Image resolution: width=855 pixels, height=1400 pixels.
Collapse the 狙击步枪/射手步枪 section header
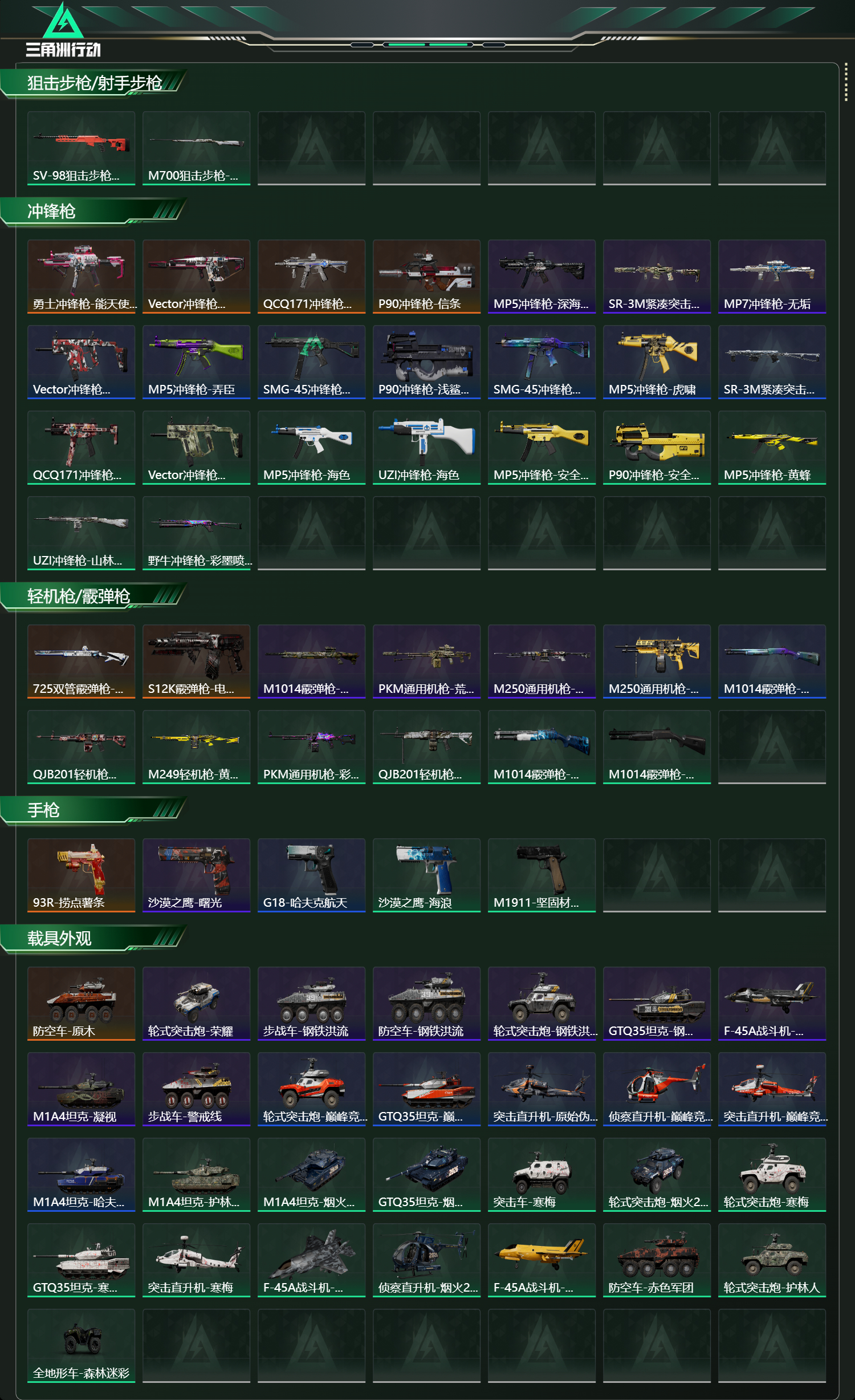pyautogui.click(x=94, y=83)
